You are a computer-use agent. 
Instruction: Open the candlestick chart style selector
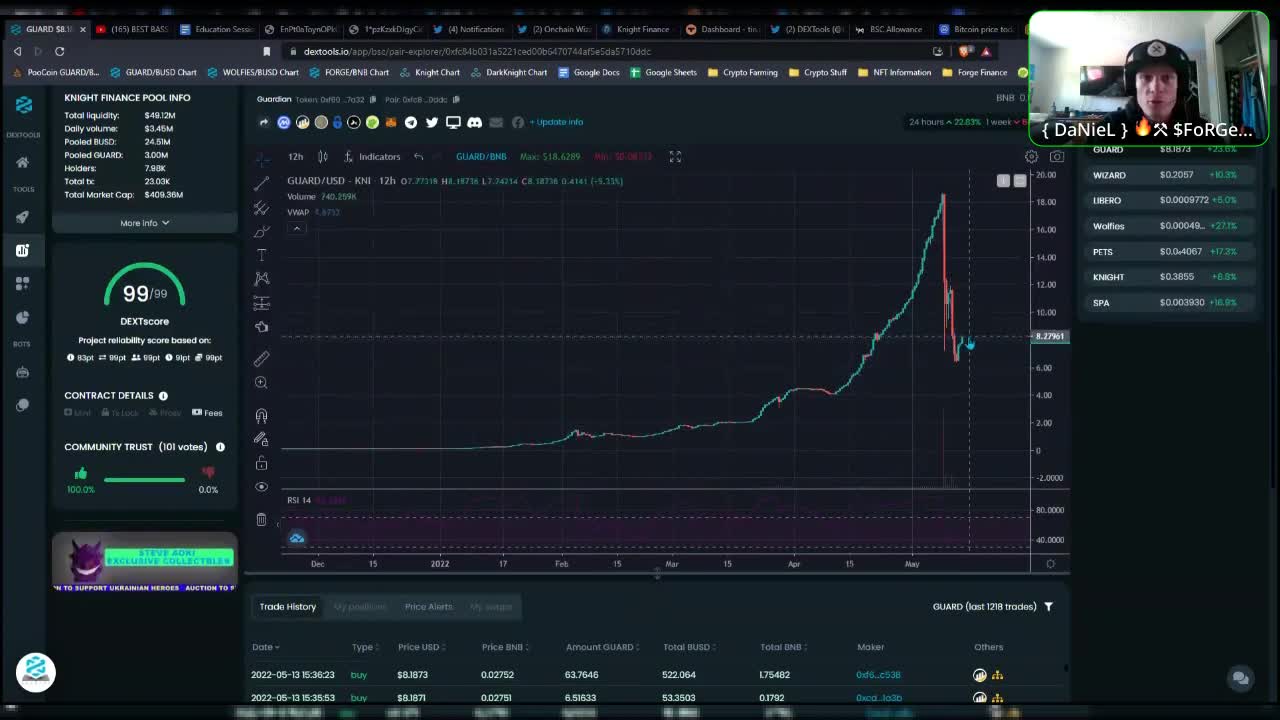(x=322, y=156)
